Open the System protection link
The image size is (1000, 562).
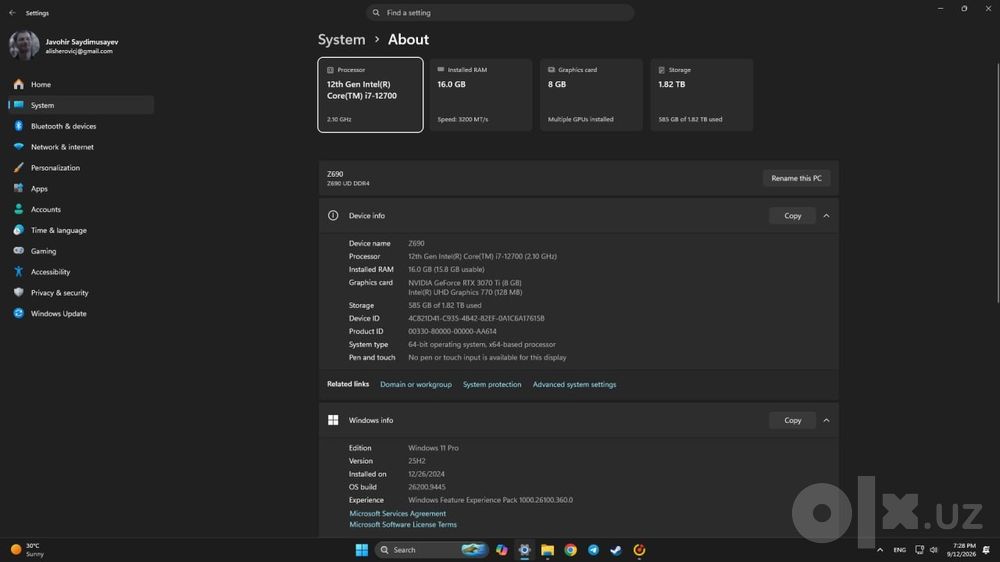(492, 385)
